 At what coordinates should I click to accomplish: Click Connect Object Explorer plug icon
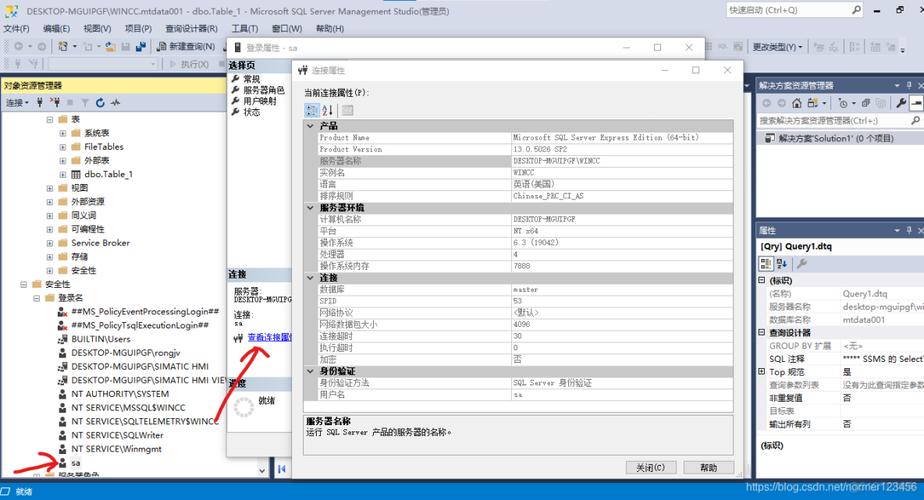[39, 103]
